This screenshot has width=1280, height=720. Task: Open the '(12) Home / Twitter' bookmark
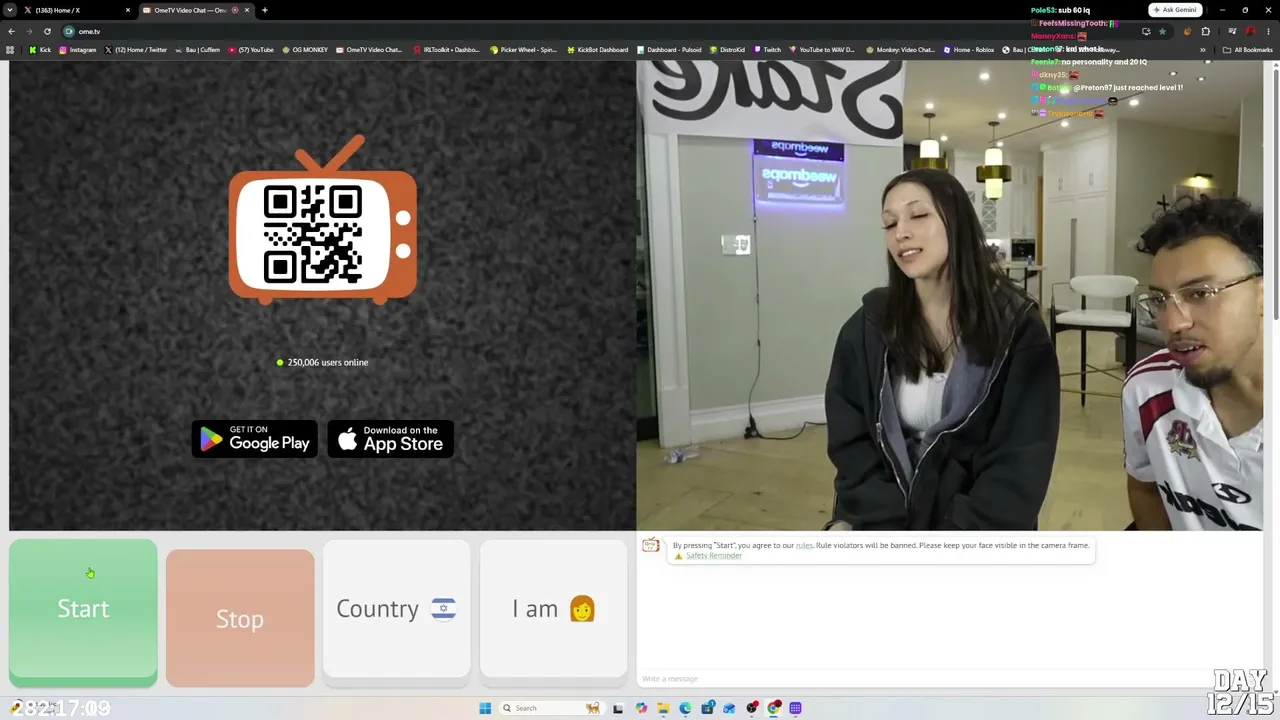coord(136,50)
